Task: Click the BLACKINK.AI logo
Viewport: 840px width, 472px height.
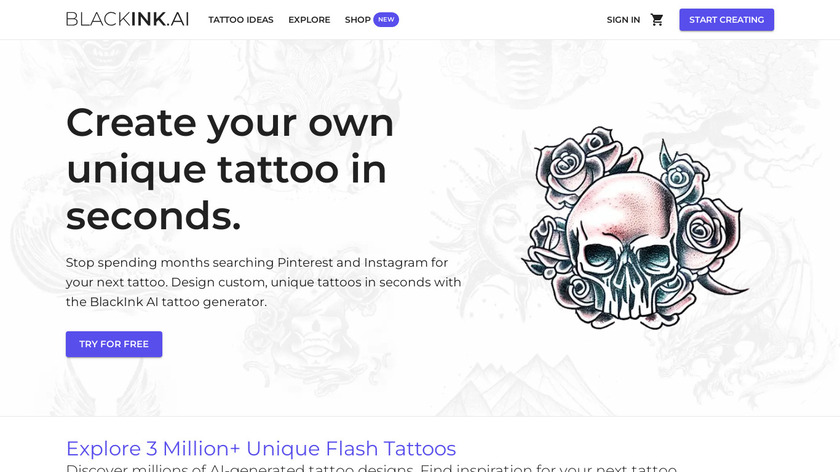Action: pos(128,19)
